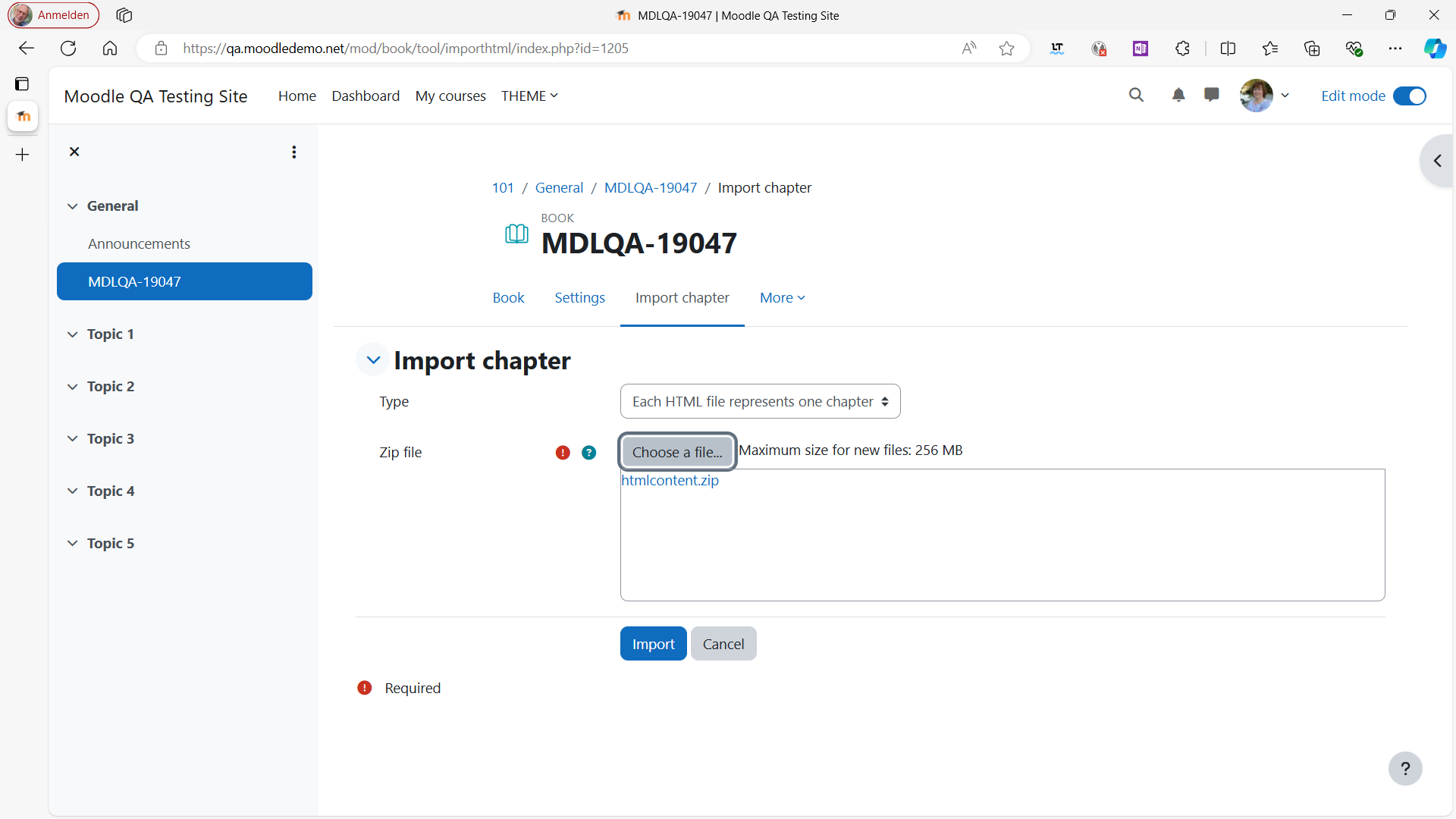
Task: Collapse the General section
Action: (72, 206)
